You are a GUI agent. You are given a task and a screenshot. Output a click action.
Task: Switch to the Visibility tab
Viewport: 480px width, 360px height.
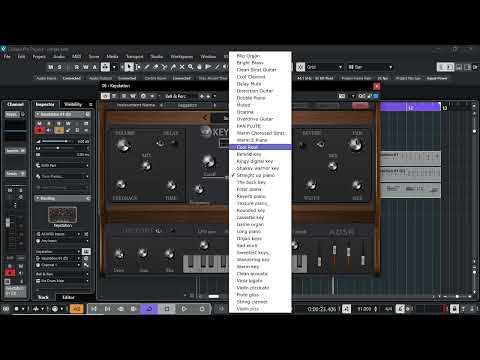(73, 104)
